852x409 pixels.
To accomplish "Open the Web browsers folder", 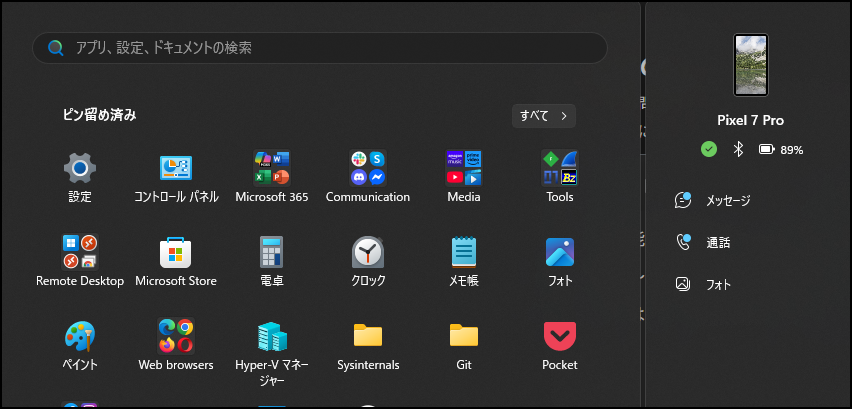I will pos(176,344).
